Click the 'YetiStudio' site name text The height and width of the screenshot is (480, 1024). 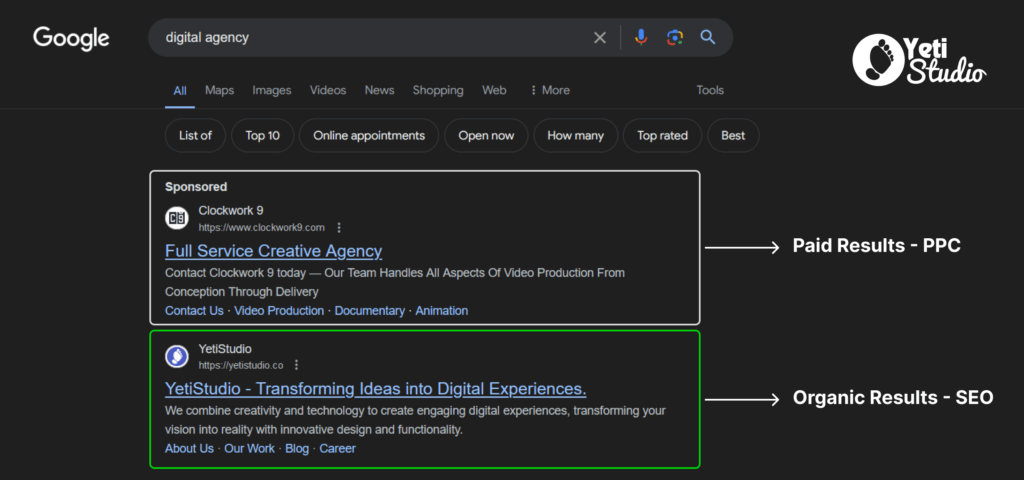tap(225, 349)
